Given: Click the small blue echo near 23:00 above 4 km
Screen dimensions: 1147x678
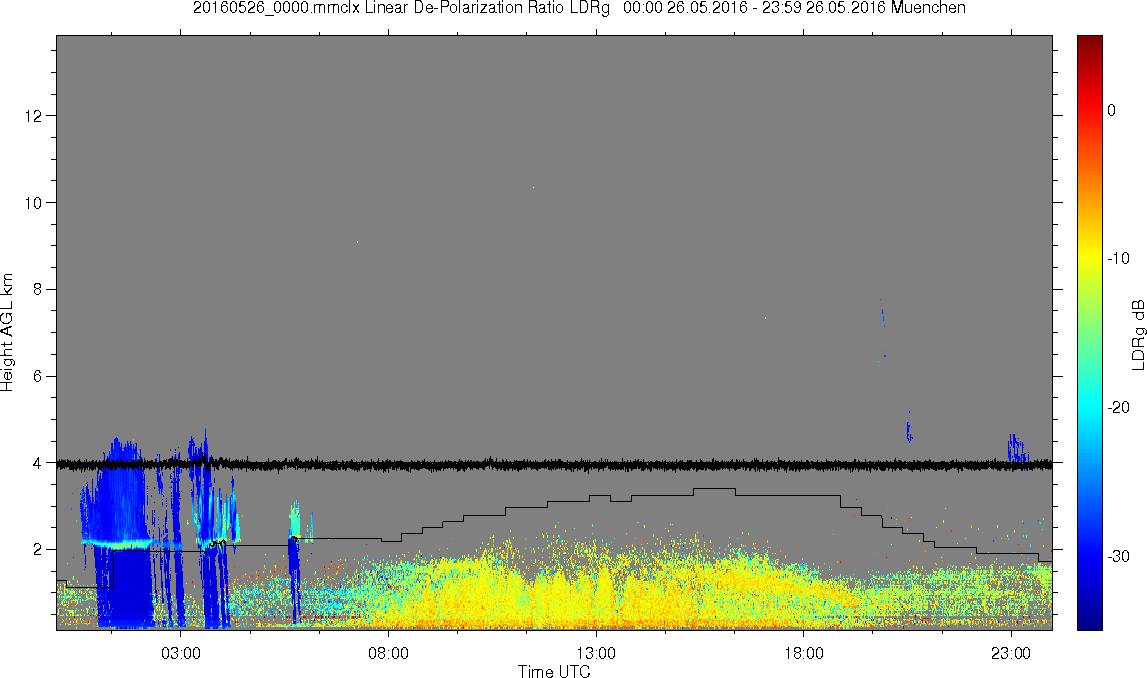Looking at the screenshot, I should [x=1017, y=448].
